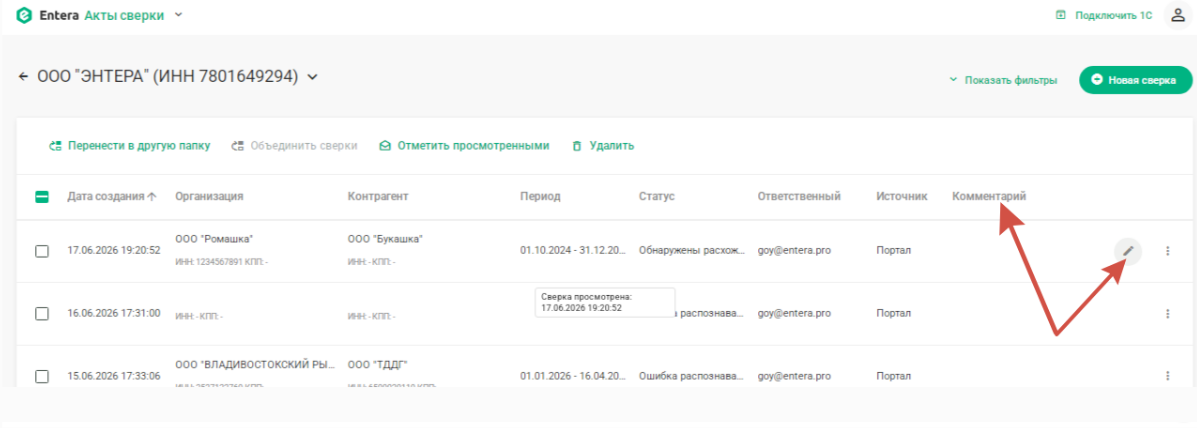Edit comment with the pencil icon
The image size is (1197, 428).
1128,250
